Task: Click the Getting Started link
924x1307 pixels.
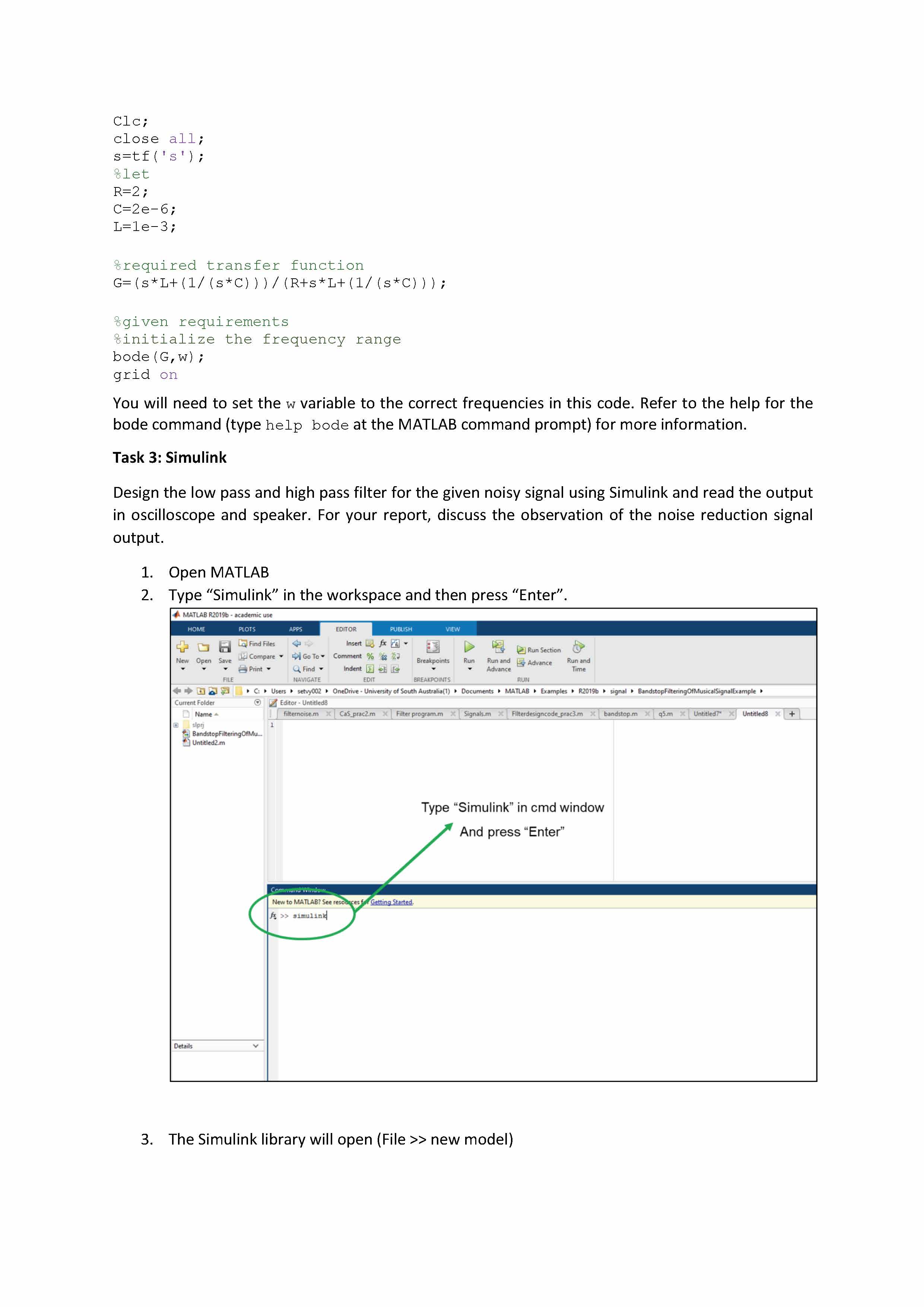Action: pyautogui.click(x=391, y=902)
